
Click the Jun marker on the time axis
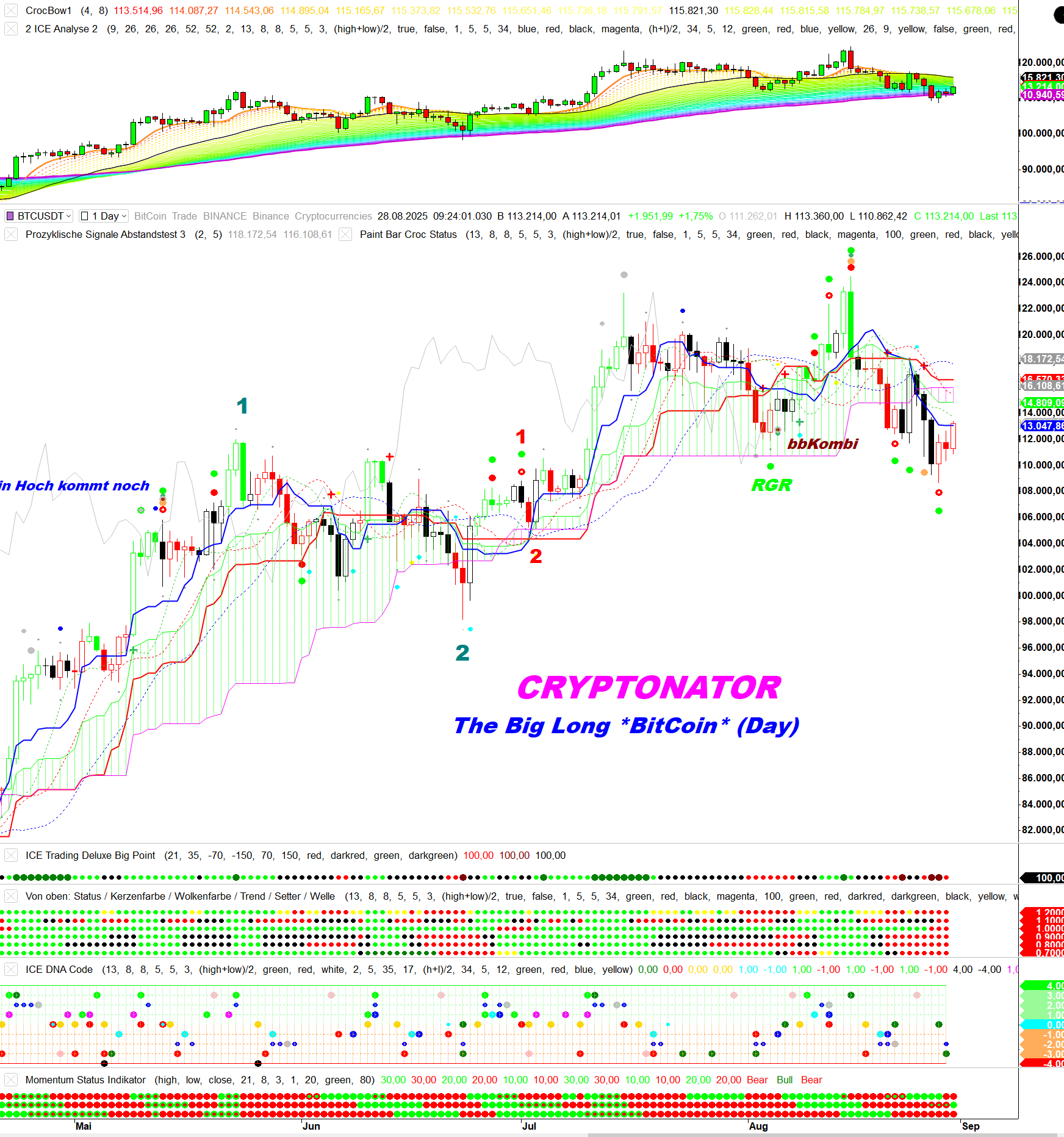pos(311,1126)
